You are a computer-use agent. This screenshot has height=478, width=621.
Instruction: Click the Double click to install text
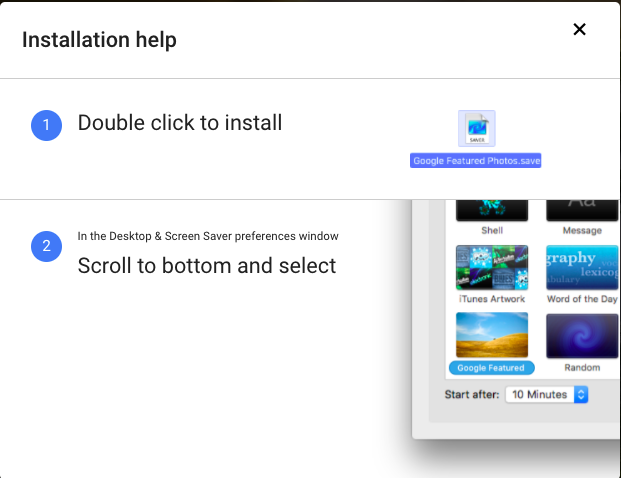point(180,123)
